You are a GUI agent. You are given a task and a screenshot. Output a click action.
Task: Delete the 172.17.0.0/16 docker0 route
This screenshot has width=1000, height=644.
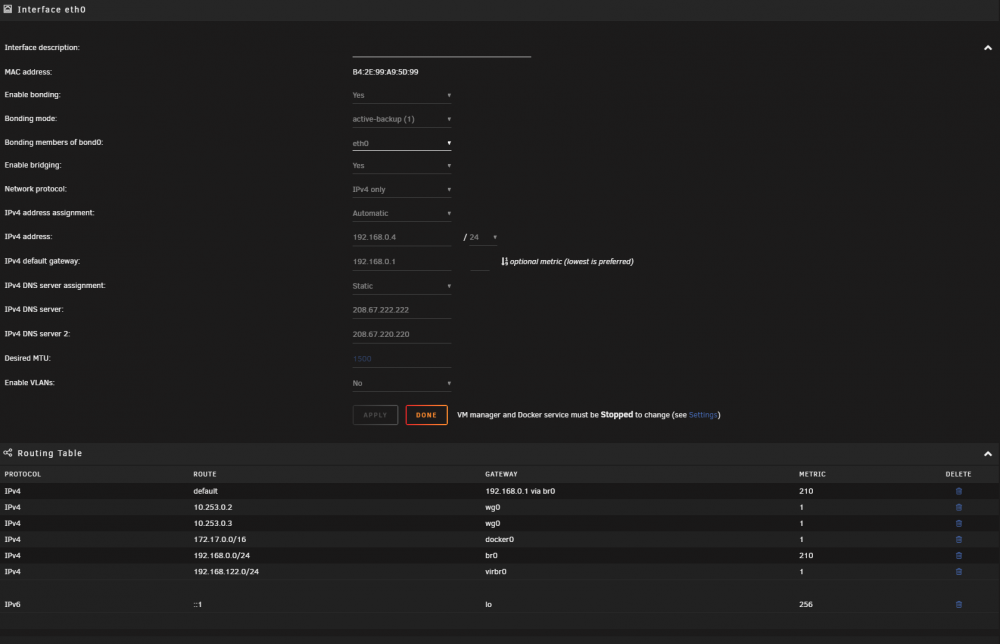click(959, 539)
